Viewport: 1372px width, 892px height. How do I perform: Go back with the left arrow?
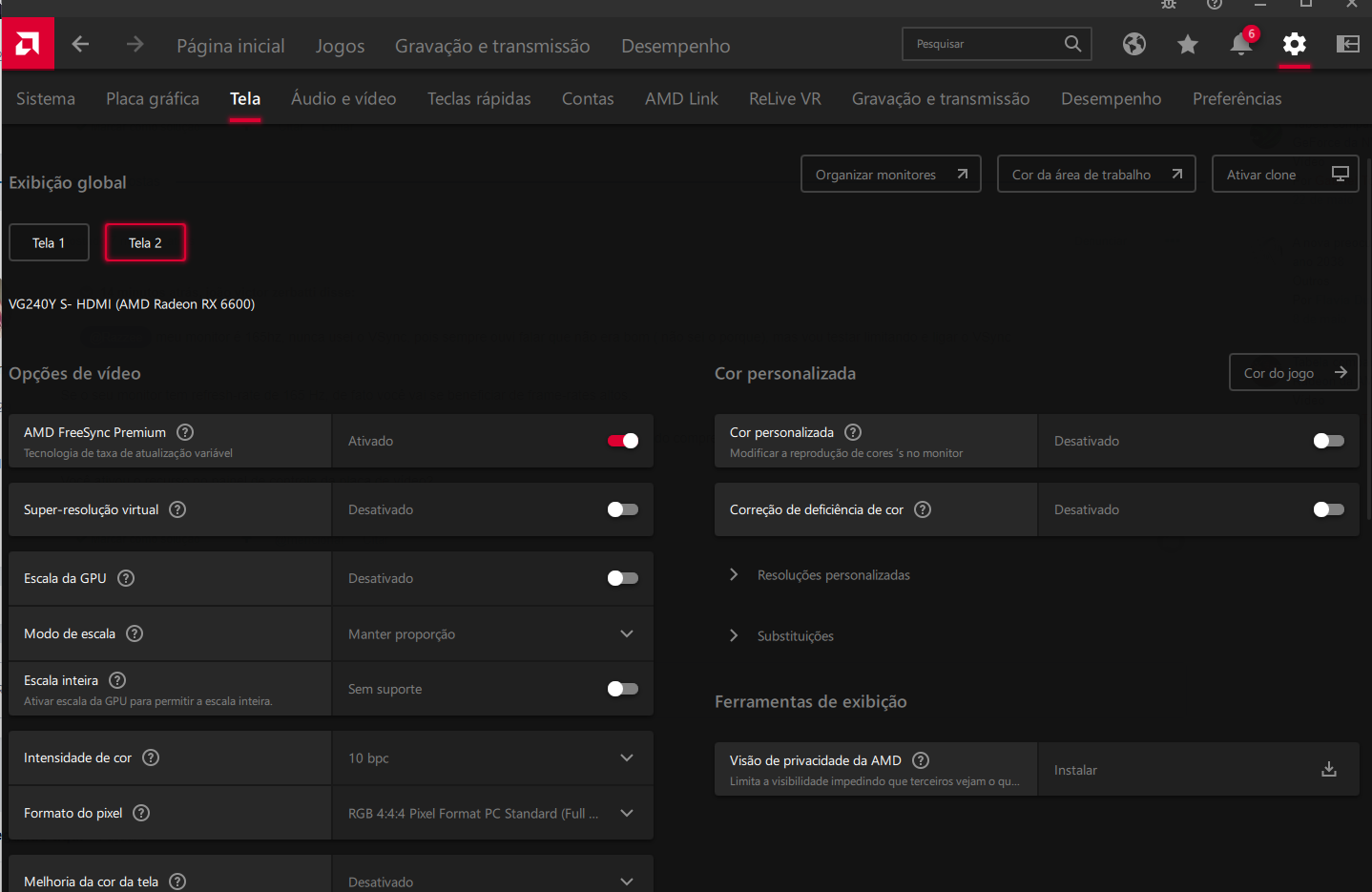(x=81, y=44)
